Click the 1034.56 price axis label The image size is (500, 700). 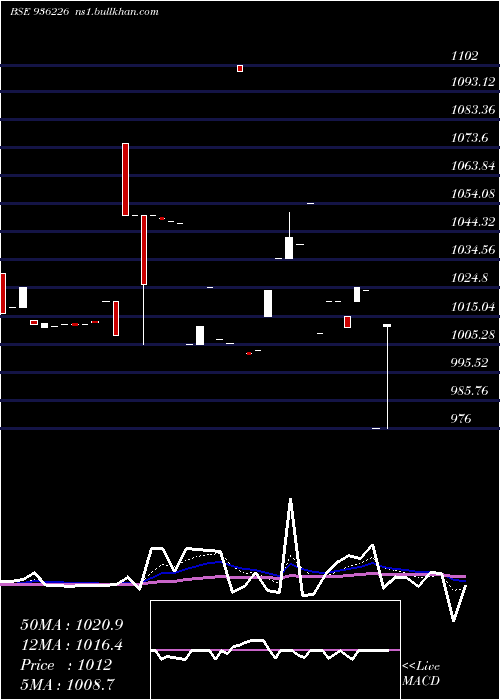coord(473,250)
